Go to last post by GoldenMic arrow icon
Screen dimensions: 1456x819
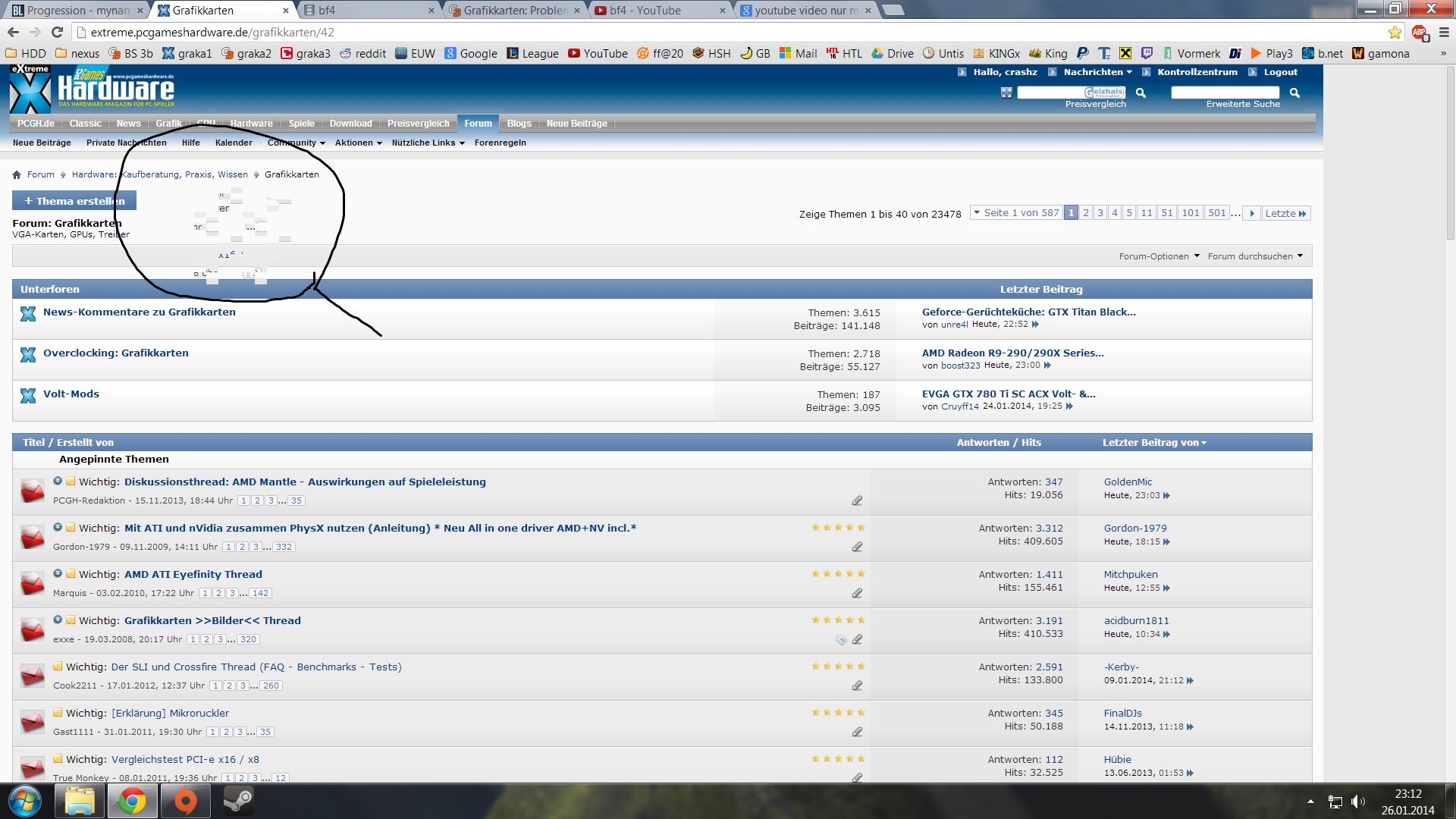tap(1166, 496)
